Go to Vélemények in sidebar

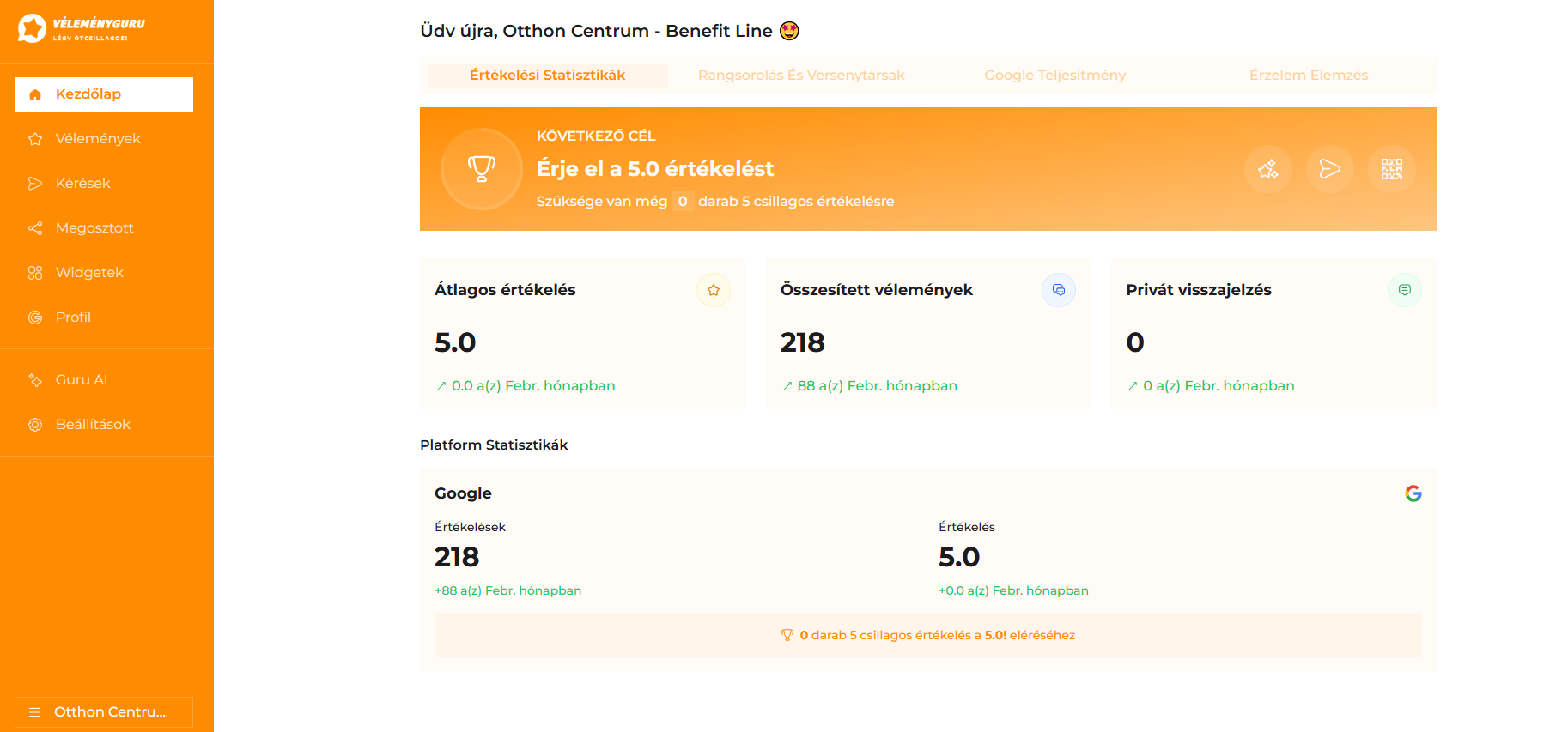(104, 139)
